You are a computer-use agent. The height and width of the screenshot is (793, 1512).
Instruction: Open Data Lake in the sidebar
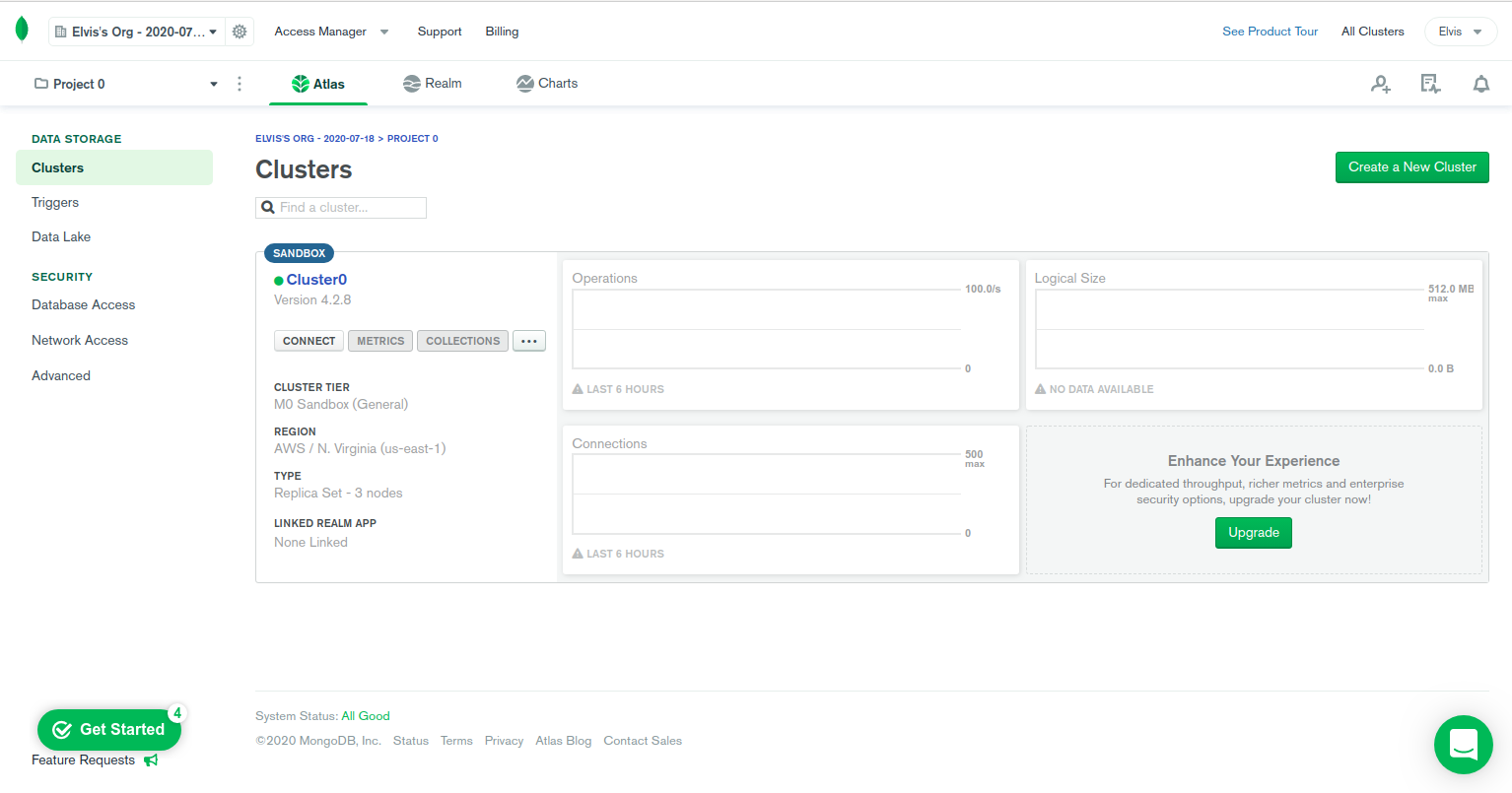(61, 236)
